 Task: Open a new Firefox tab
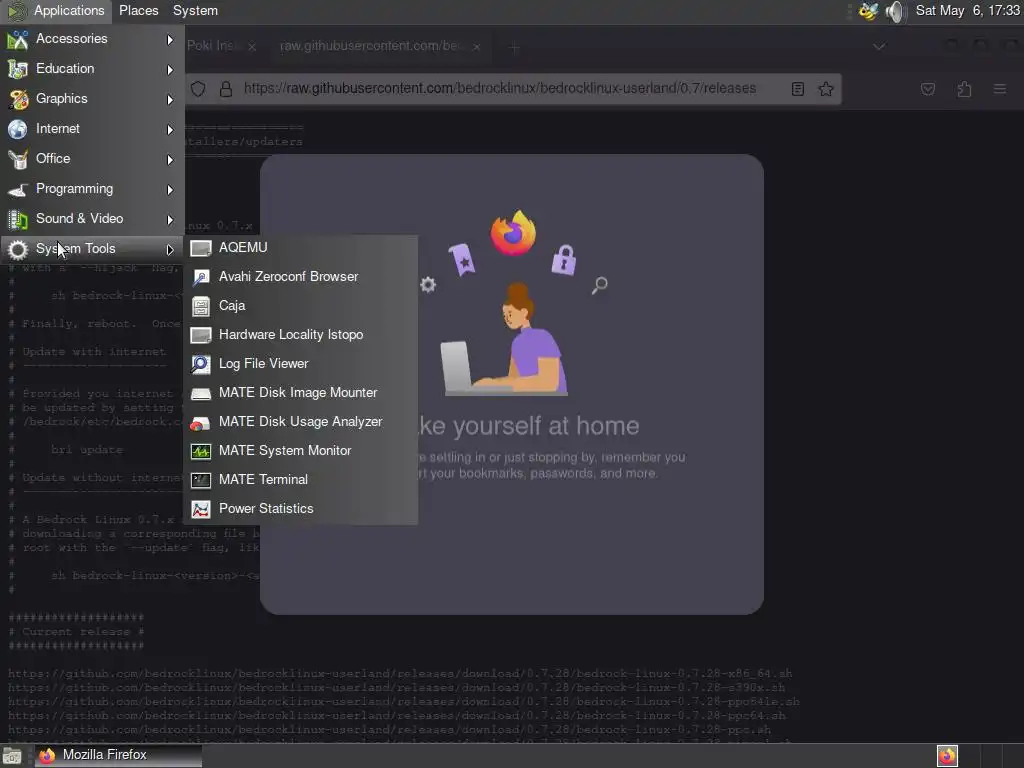click(x=514, y=47)
